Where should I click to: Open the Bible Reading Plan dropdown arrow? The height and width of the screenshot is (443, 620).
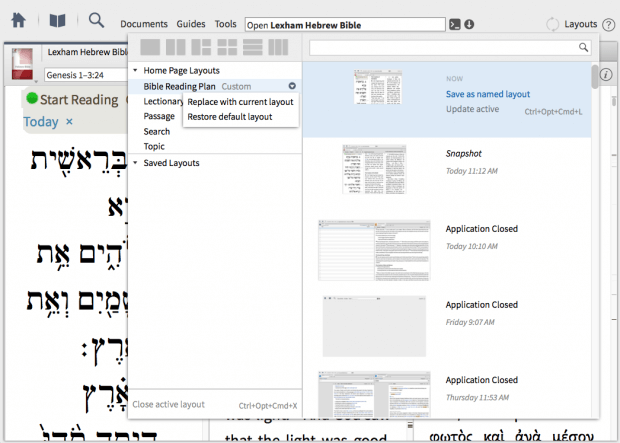292,87
